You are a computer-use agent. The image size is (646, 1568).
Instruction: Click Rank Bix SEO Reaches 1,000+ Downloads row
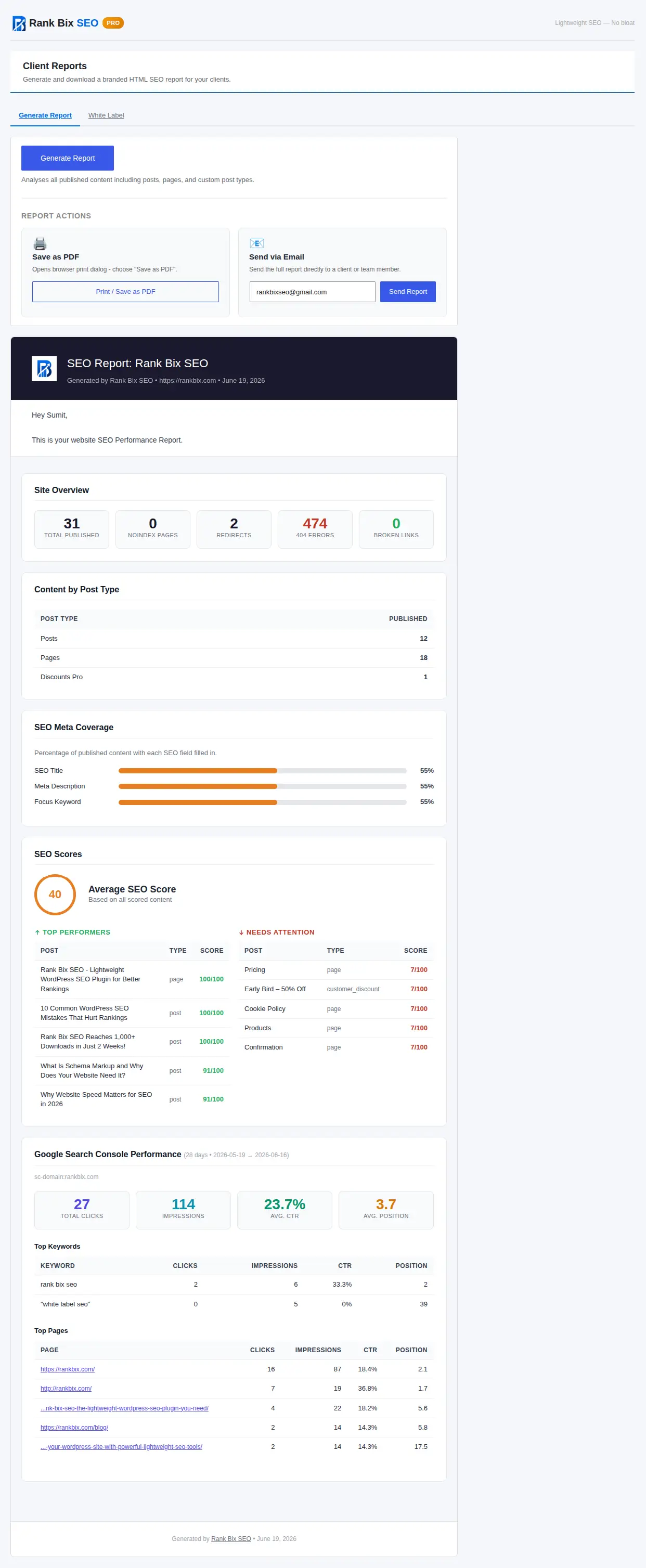[x=132, y=1042]
